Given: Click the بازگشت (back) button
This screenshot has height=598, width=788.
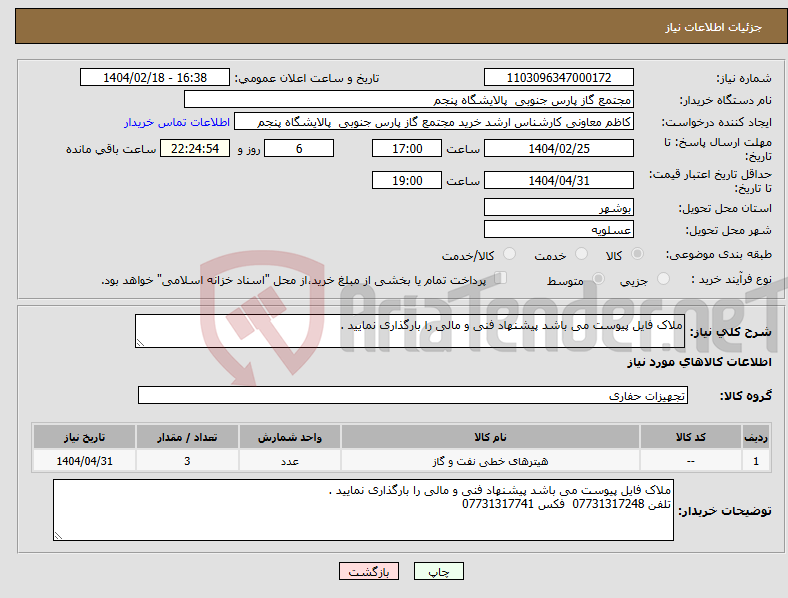Looking at the screenshot, I should [368, 571].
